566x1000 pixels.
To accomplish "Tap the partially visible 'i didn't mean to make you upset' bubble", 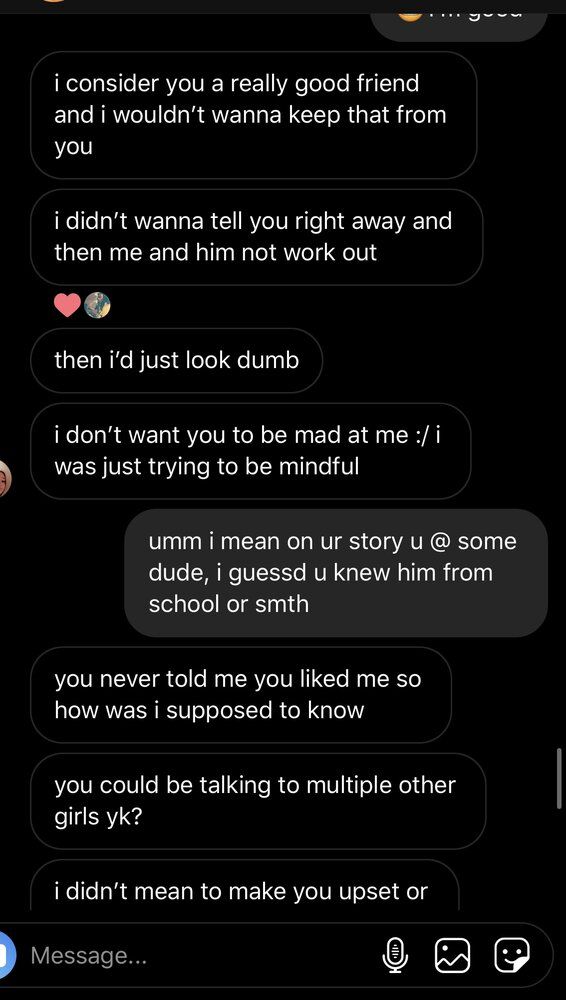I will (x=244, y=885).
